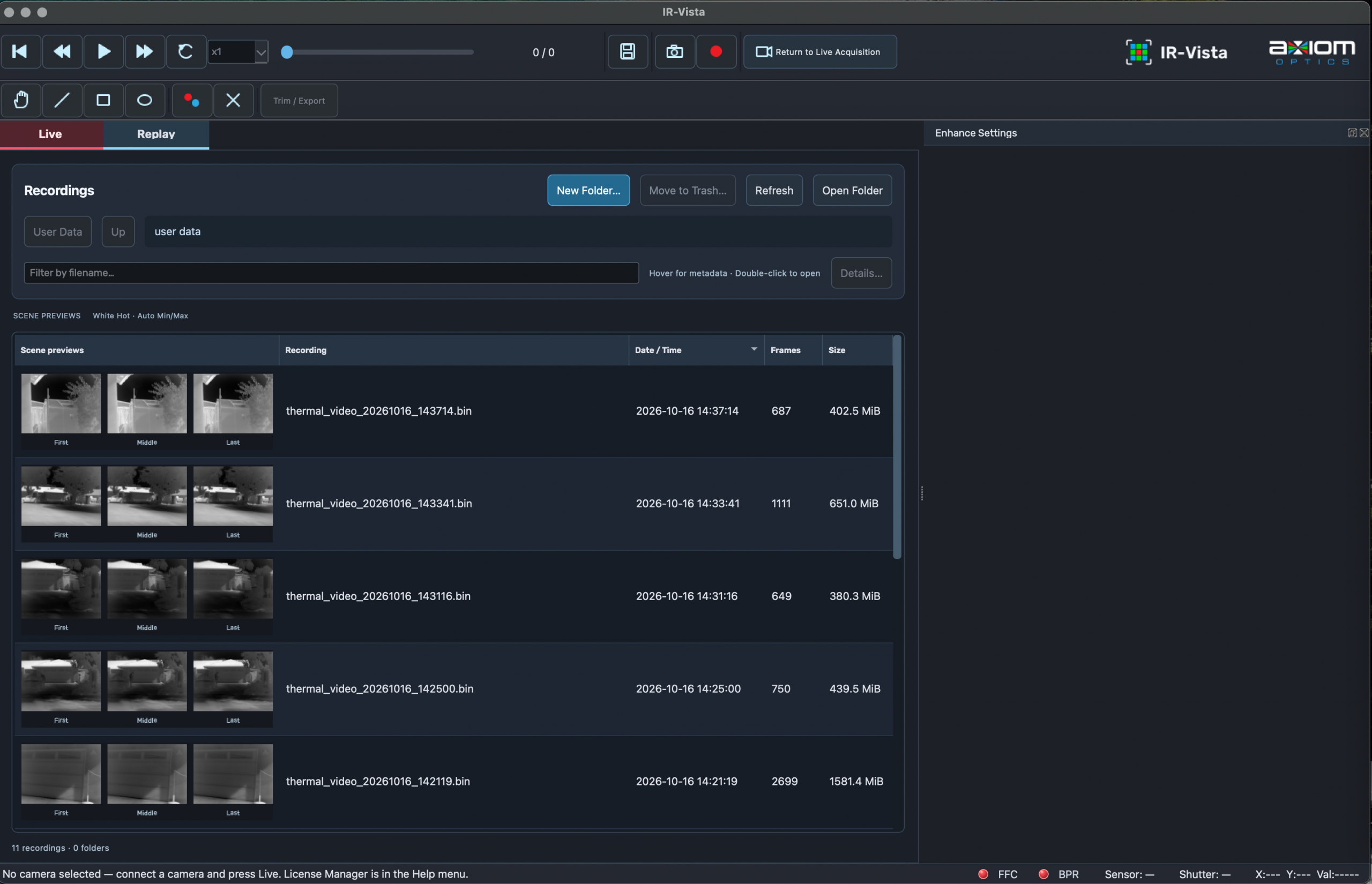The height and width of the screenshot is (884, 1372).
Task: Select the line measurement tool
Action: pyautogui.click(x=62, y=101)
